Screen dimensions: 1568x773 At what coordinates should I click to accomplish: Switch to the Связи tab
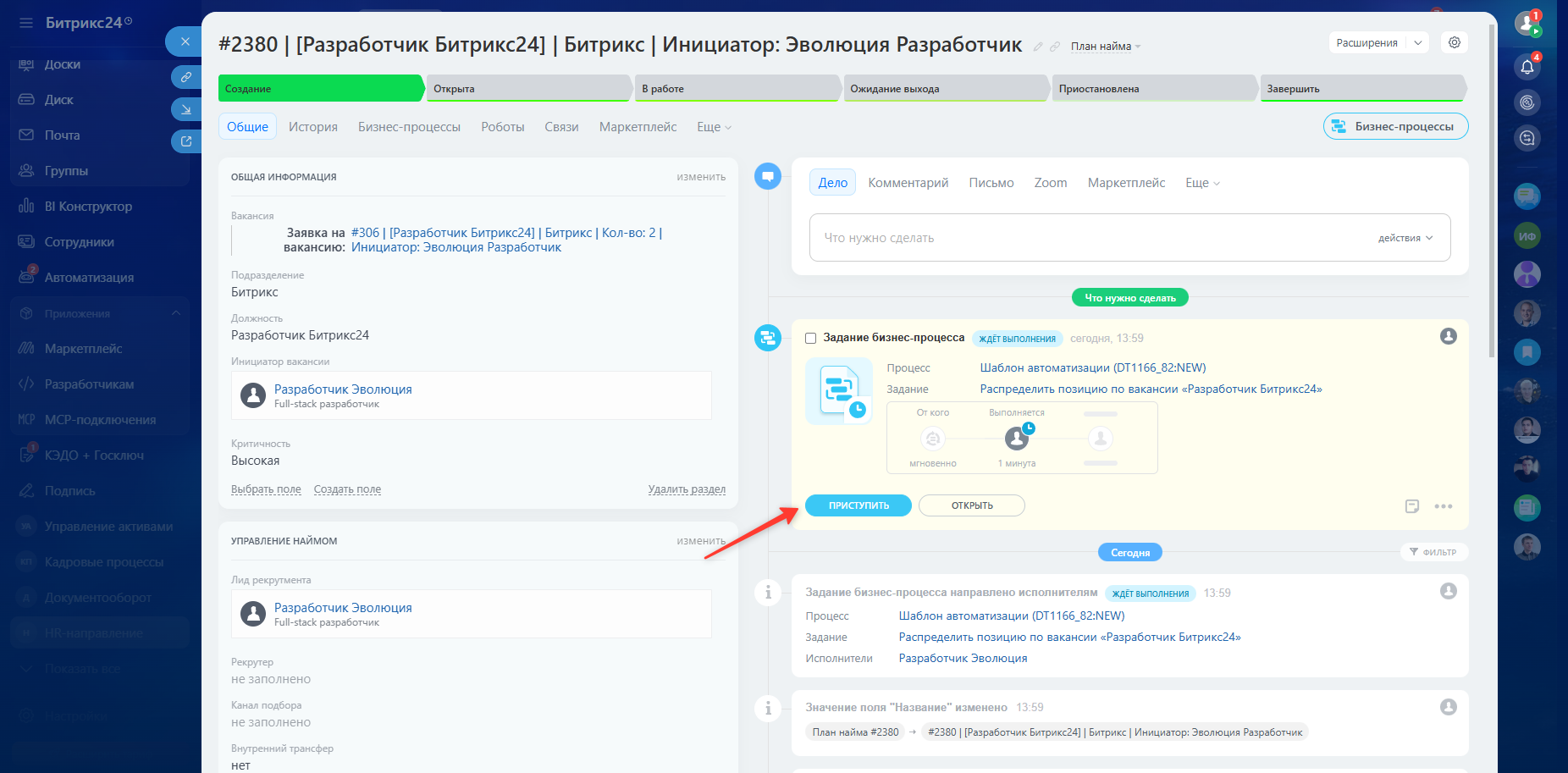561,127
